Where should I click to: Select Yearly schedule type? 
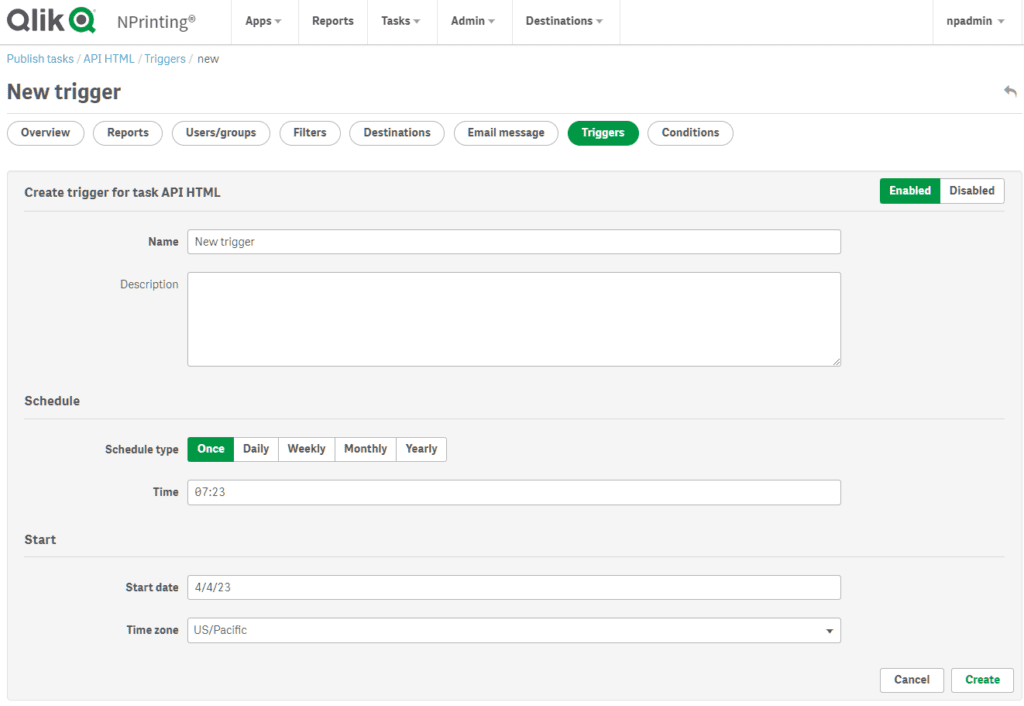pos(421,449)
